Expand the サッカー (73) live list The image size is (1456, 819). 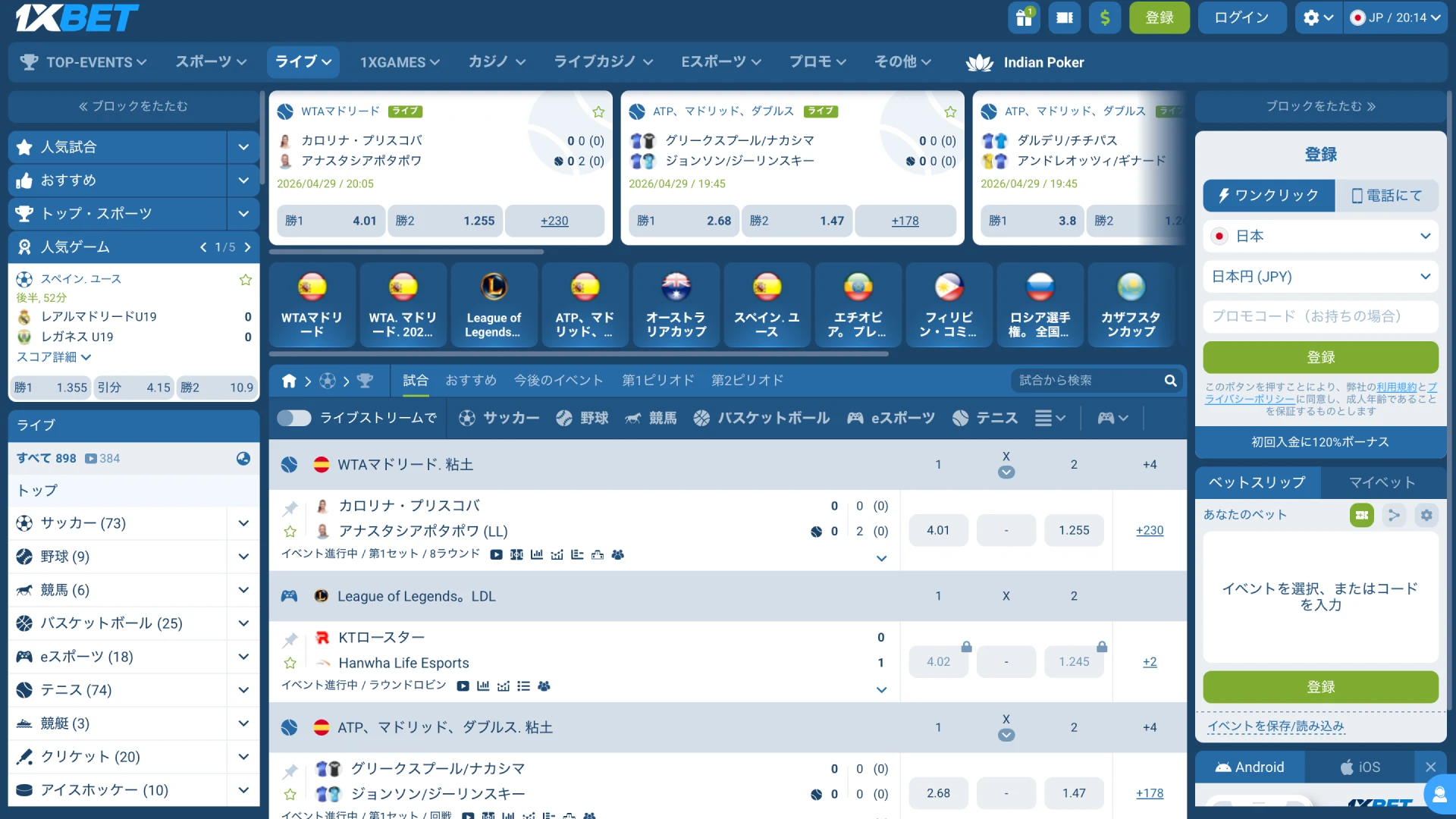point(243,523)
